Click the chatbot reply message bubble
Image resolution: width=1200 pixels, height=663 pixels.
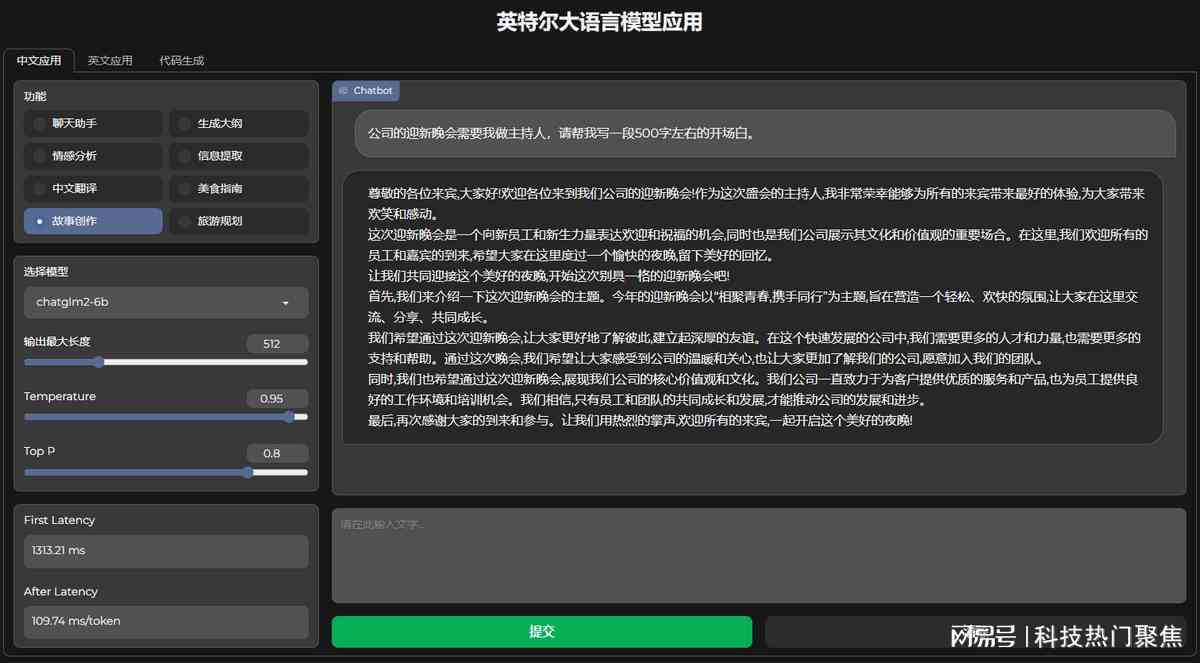(x=752, y=308)
